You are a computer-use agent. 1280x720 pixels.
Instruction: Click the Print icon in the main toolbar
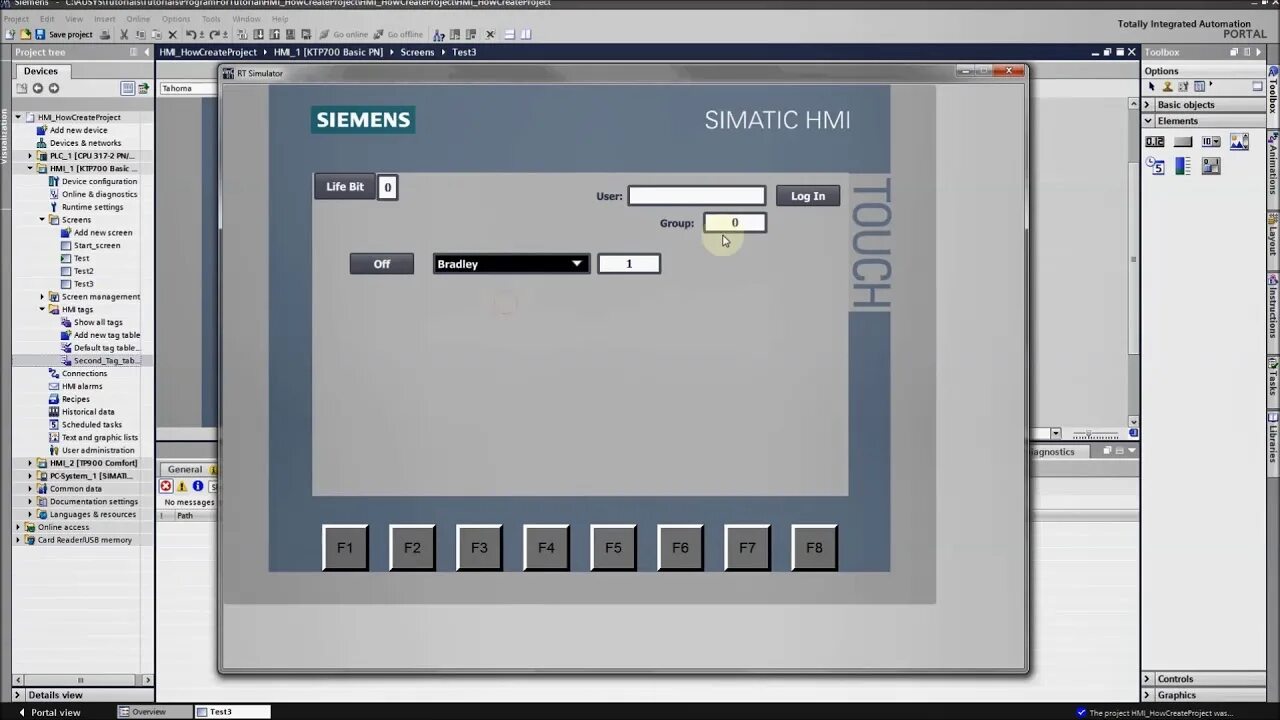click(104, 34)
